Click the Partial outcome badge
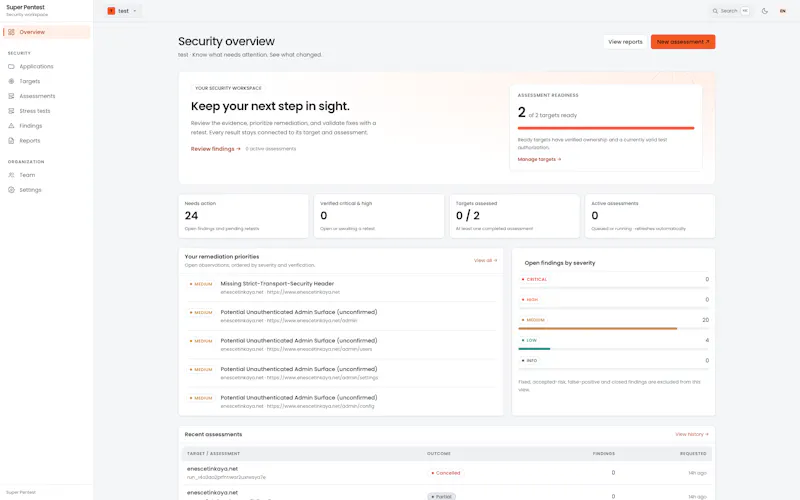Viewport: 800px width, 500px height. tap(441, 496)
